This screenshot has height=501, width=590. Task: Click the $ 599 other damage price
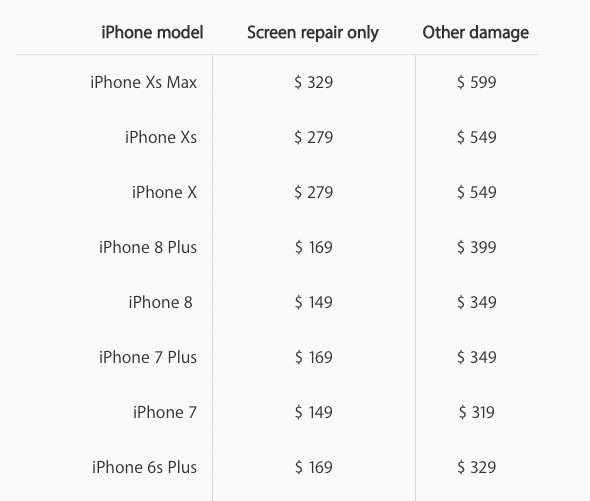[476, 82]
